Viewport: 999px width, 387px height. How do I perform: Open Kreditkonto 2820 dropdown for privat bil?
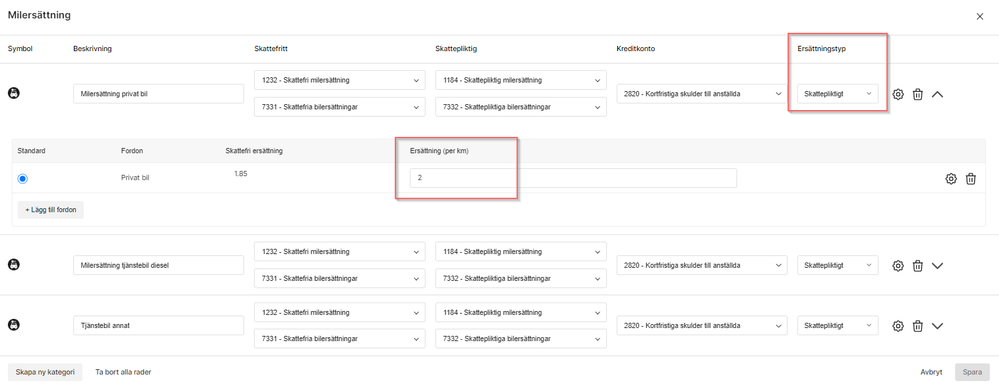click(x=702, y=94)
